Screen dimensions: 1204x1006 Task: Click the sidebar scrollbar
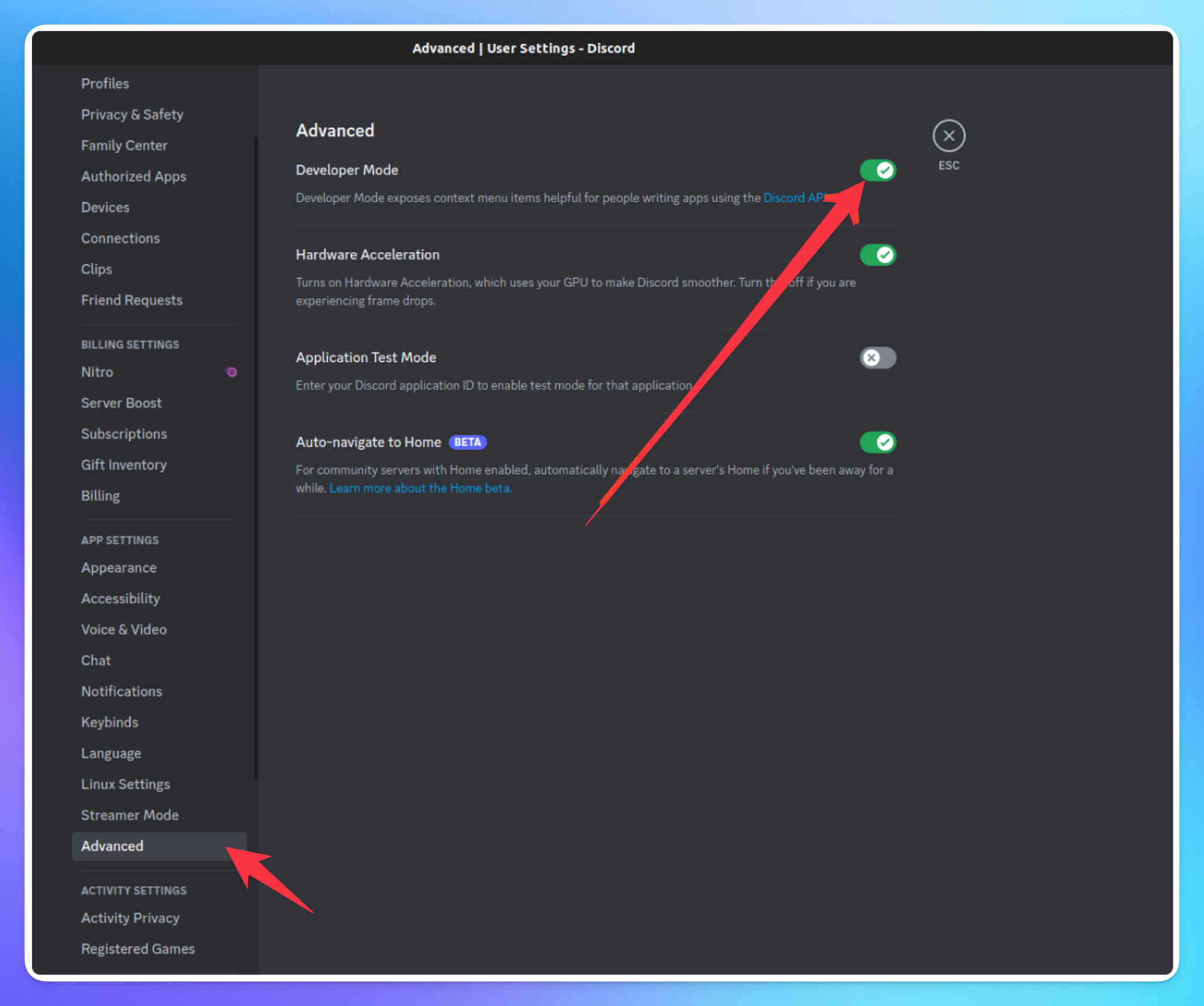point(256,458)
